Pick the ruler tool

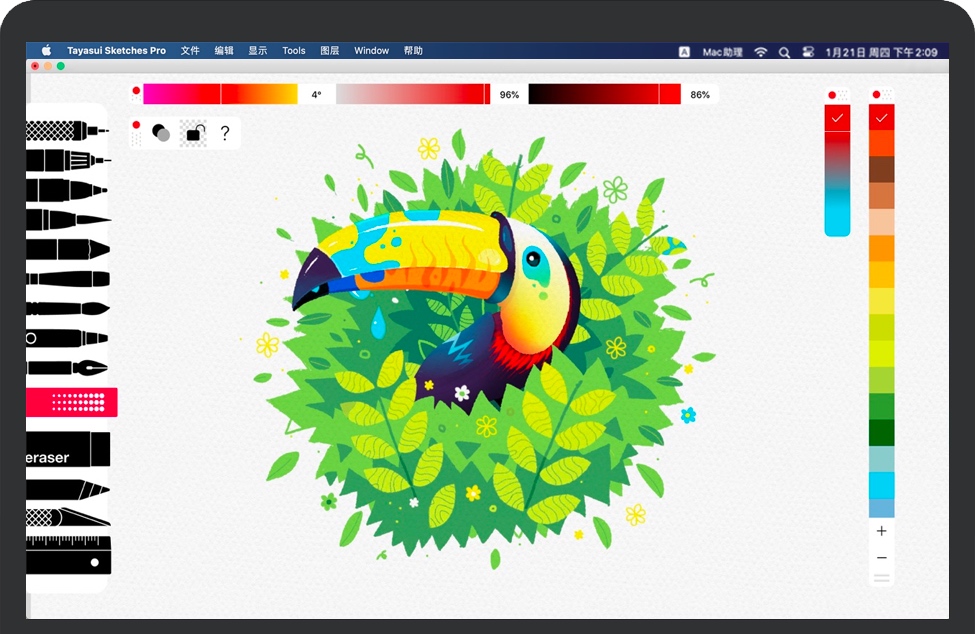pyautogui.click(x=67, y=555)
